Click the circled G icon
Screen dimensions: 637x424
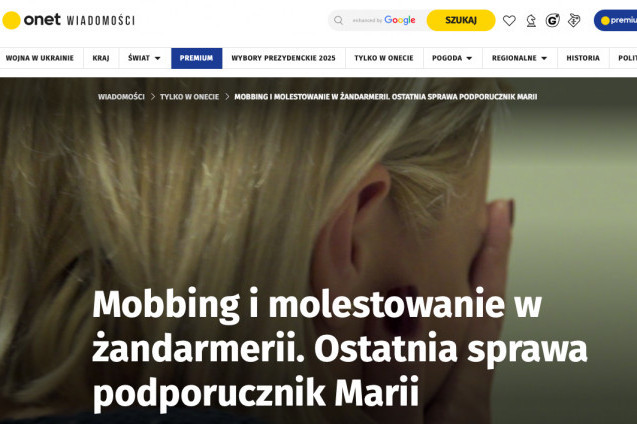(552, 20)
